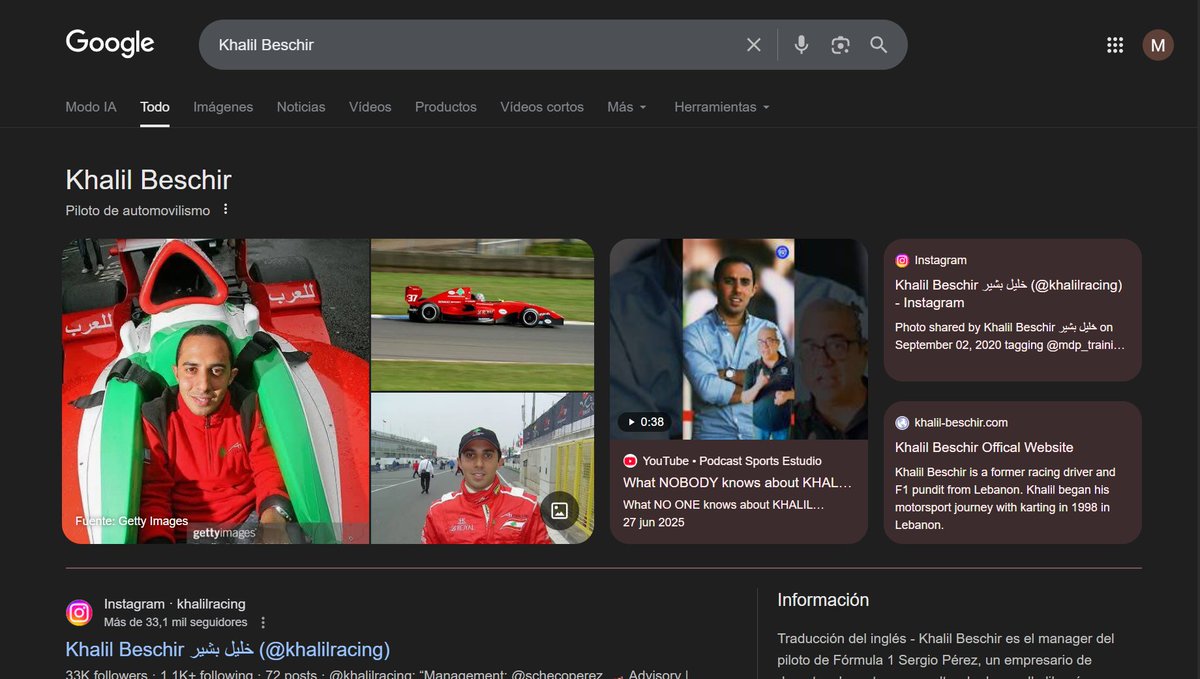Screen dimensions: 1200x679
Task: Expand the Más dropdown
Action: 627,107
